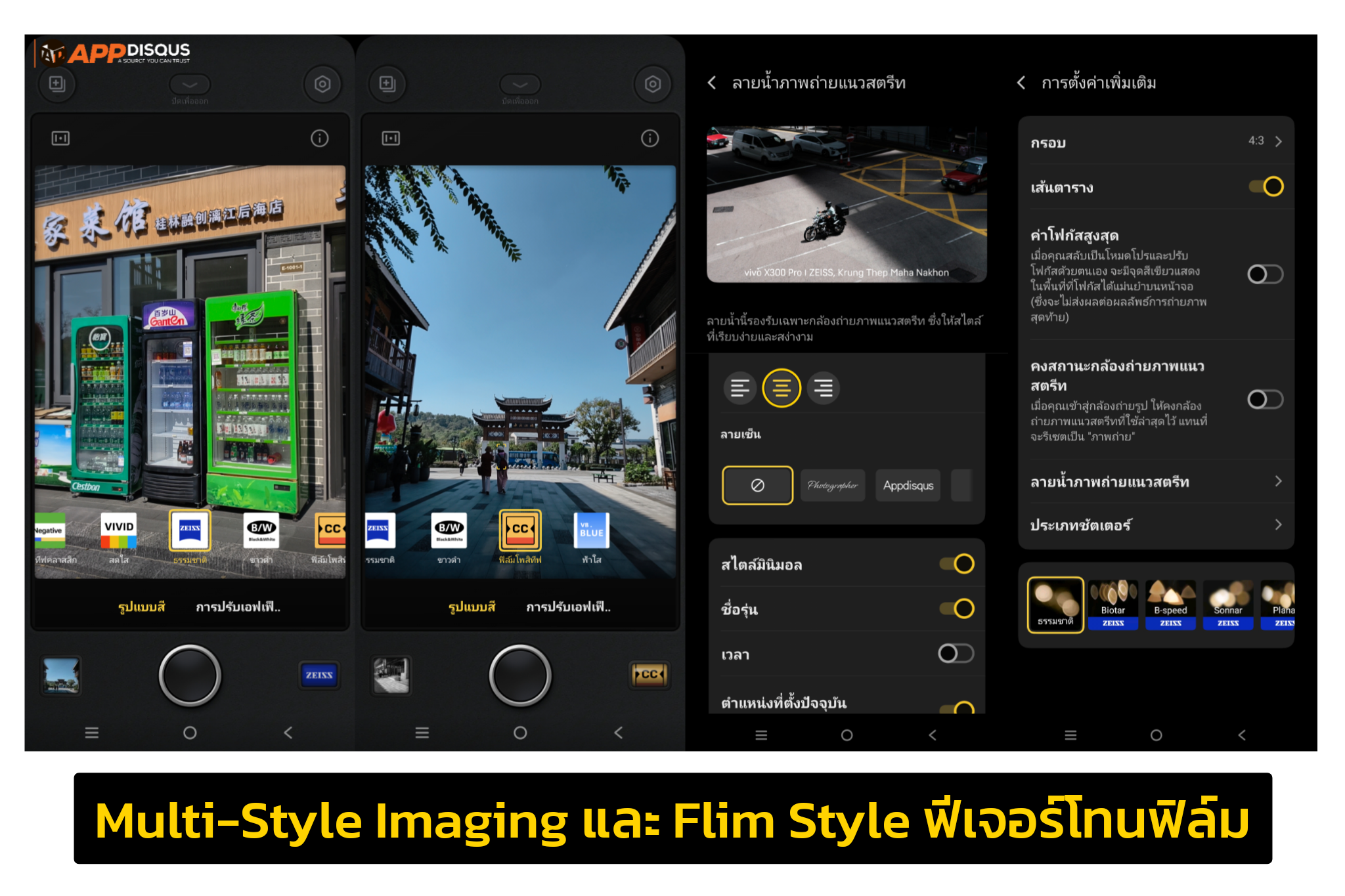The width and height of the screenshot is (1345, 896).
Task: Disable the เส้นตาราง grid toggle
Action: coord(1266,186)
